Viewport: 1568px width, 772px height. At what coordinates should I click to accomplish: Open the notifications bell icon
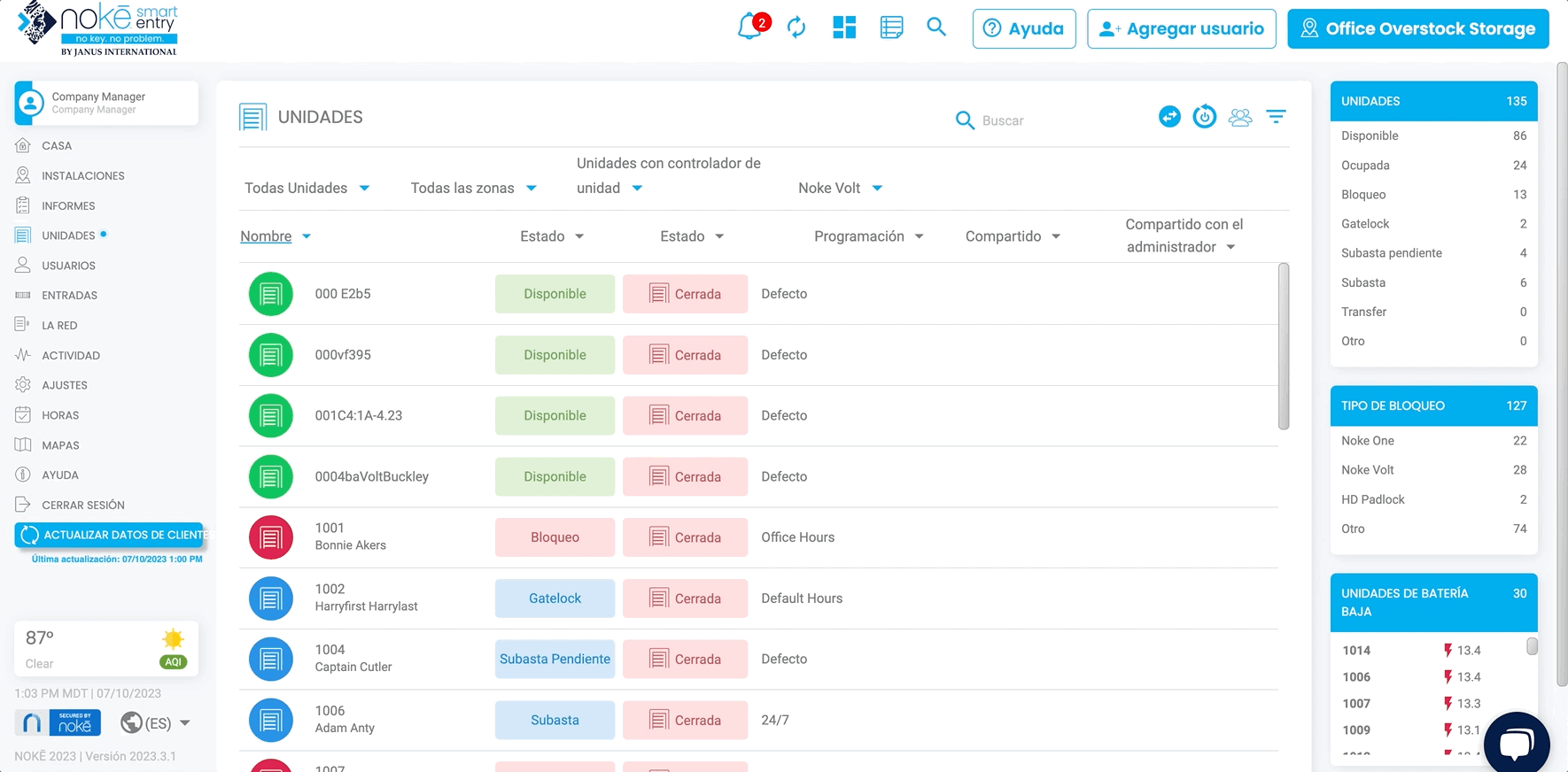tap(749, 27)
